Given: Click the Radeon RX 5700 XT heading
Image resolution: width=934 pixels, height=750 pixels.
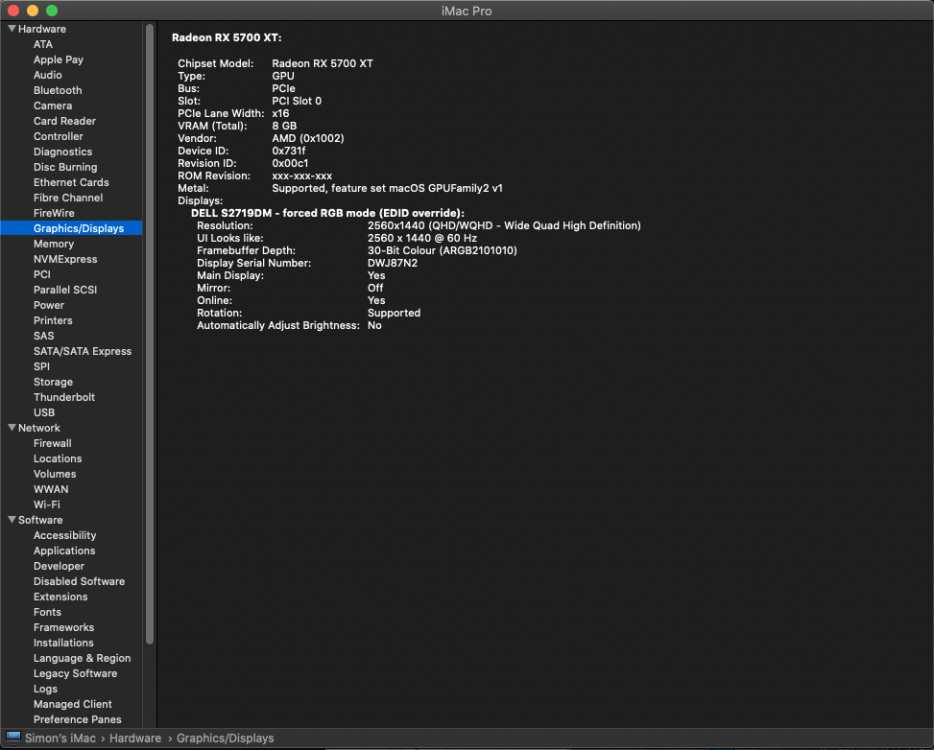Looking at the screenshot, I should [227, 38].
